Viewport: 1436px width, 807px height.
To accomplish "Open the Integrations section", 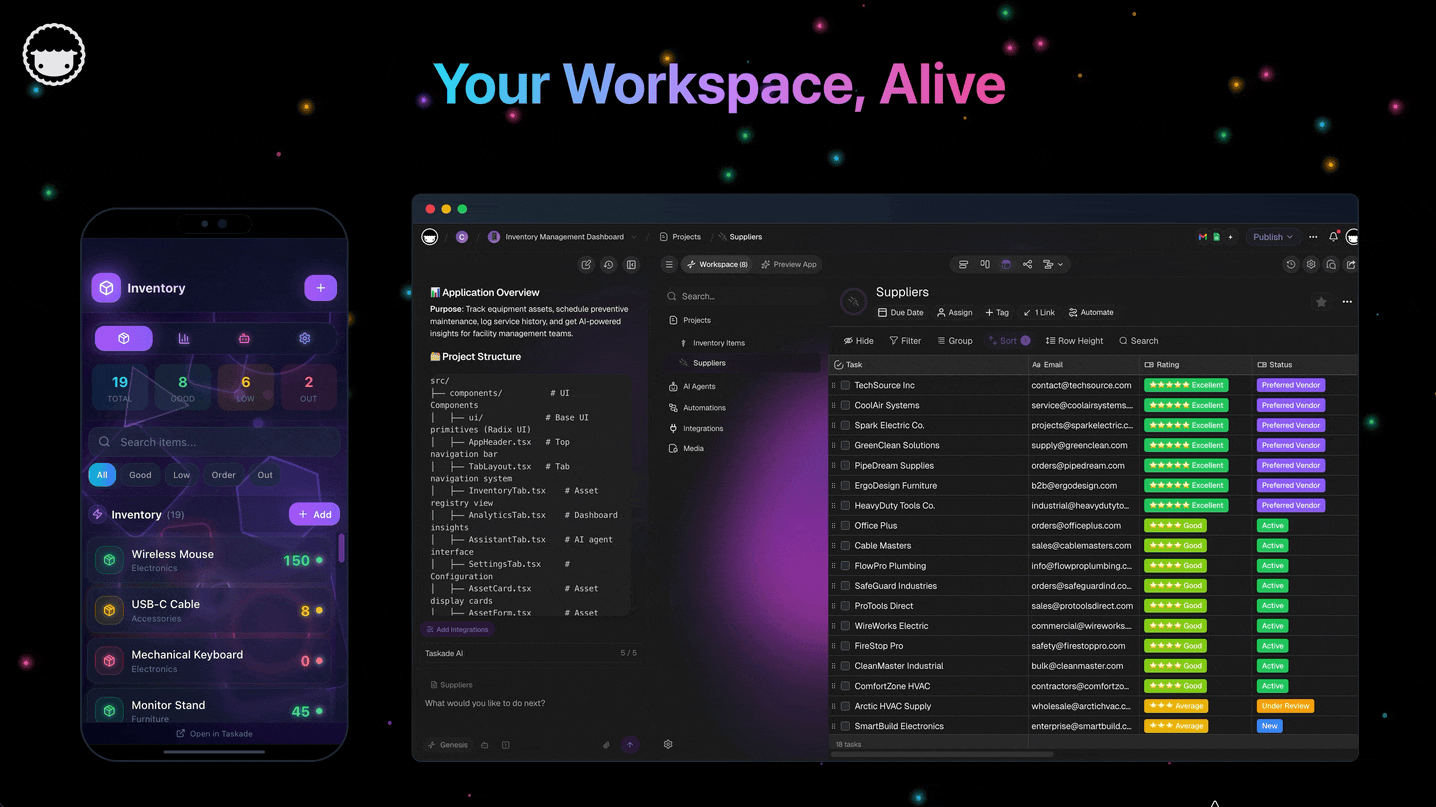I will 701,428.
